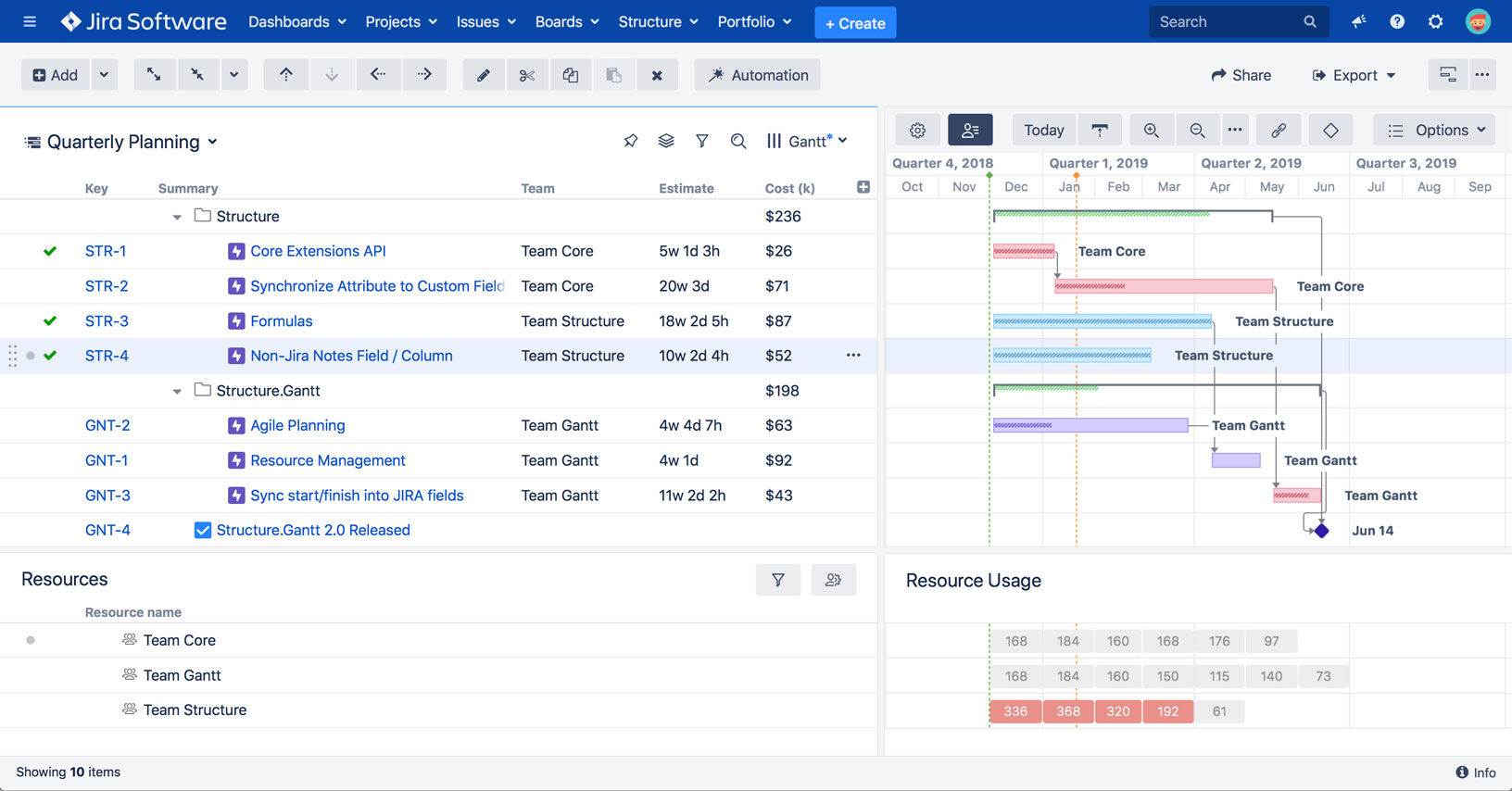1512x791 pixels.
Task: Click the pin icon near Quarterly Planning
Action: [631, 141]
